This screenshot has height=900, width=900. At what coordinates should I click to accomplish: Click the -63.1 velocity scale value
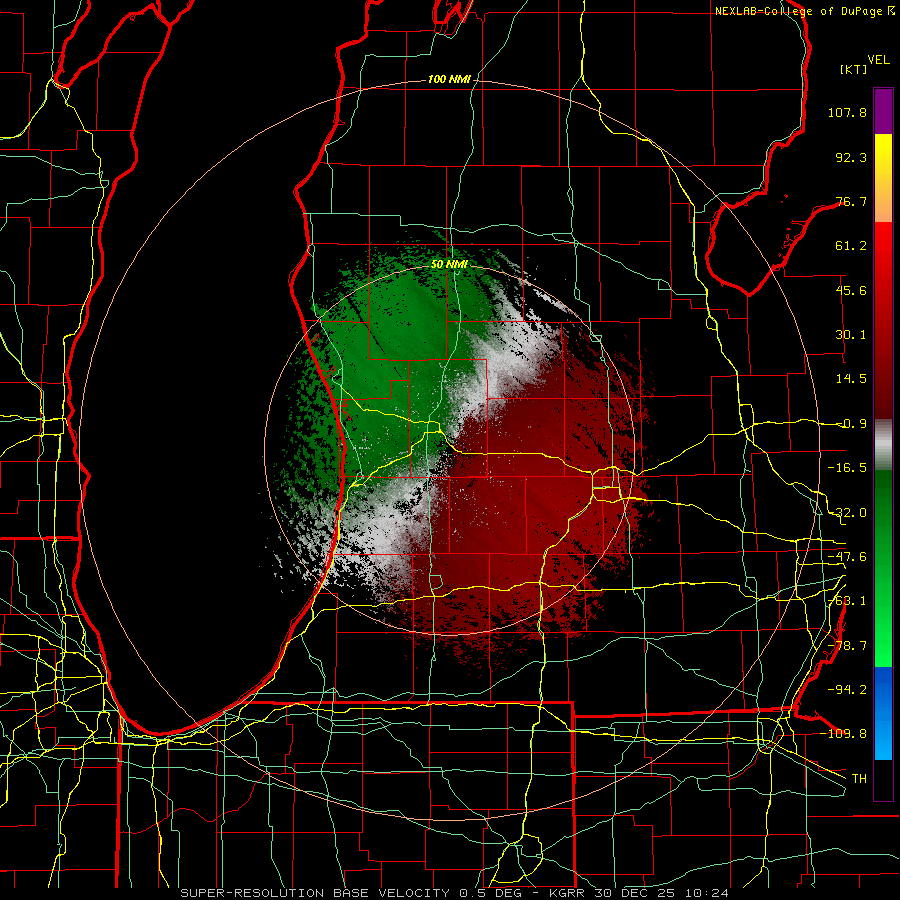(x=847, y=601)
